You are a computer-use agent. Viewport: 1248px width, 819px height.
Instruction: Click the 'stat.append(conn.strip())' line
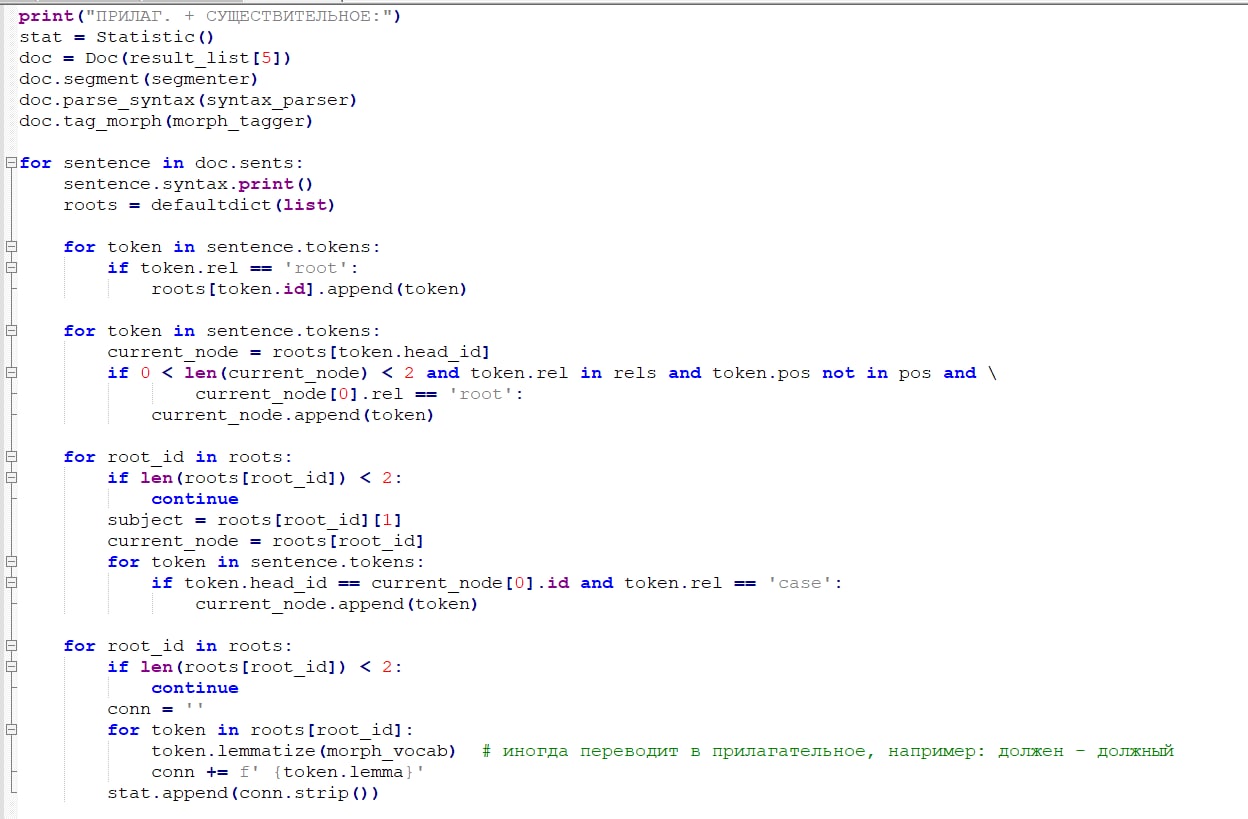tap(243, 793)
